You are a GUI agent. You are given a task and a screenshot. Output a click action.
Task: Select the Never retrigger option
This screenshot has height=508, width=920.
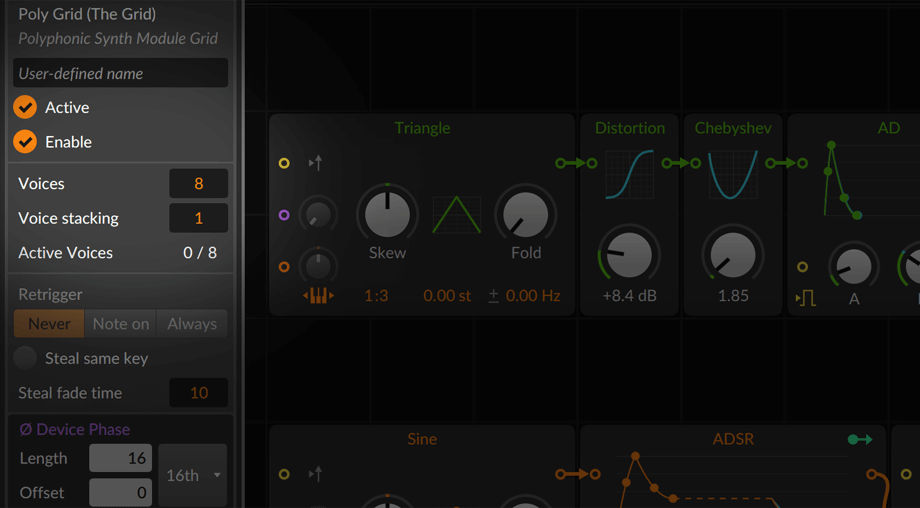pyautogui.click(x=49, y=324)
